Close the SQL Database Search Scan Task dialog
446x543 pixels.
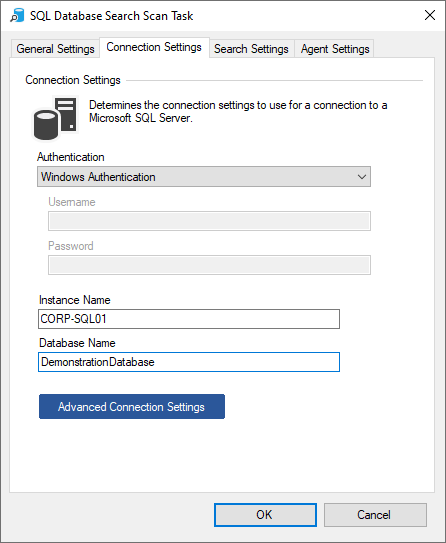click(430, 15)
